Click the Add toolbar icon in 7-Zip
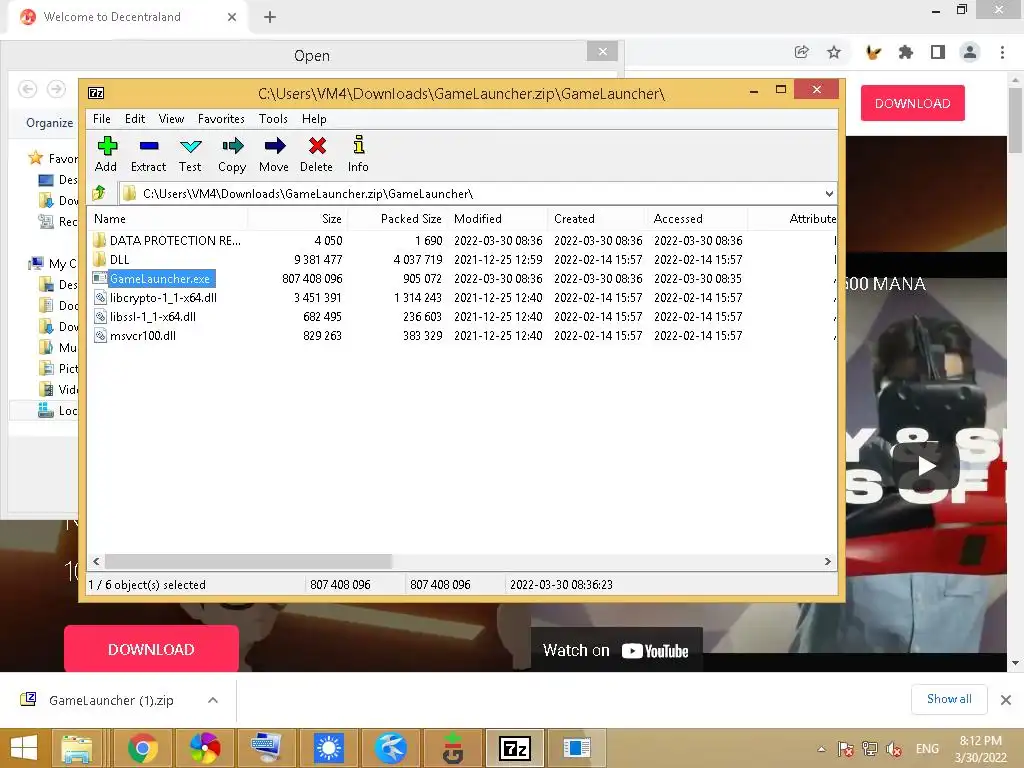This screenshot has width=1024, height=768. click(106, 146)
